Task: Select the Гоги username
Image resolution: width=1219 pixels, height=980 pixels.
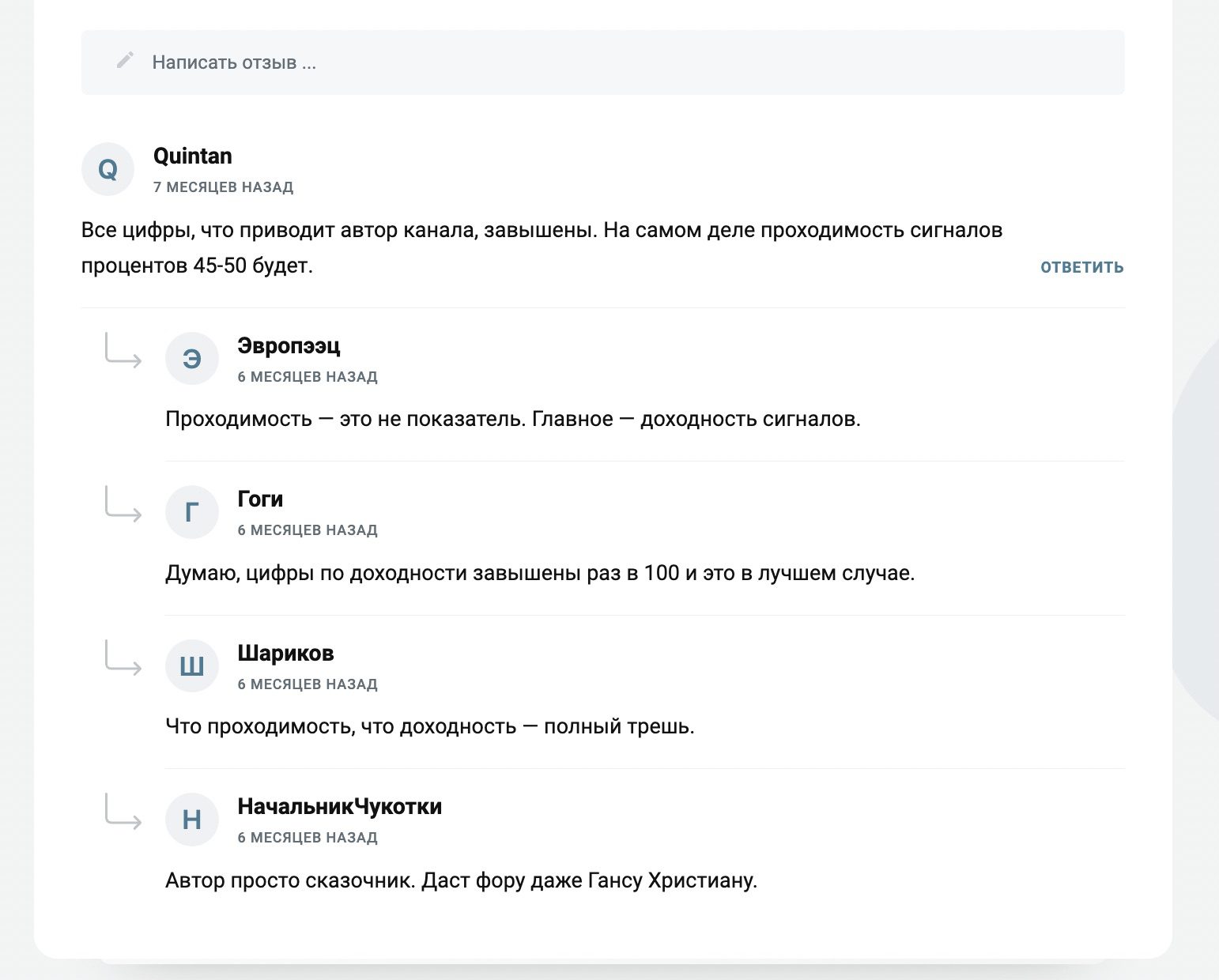Action: (x=260, y=499)
